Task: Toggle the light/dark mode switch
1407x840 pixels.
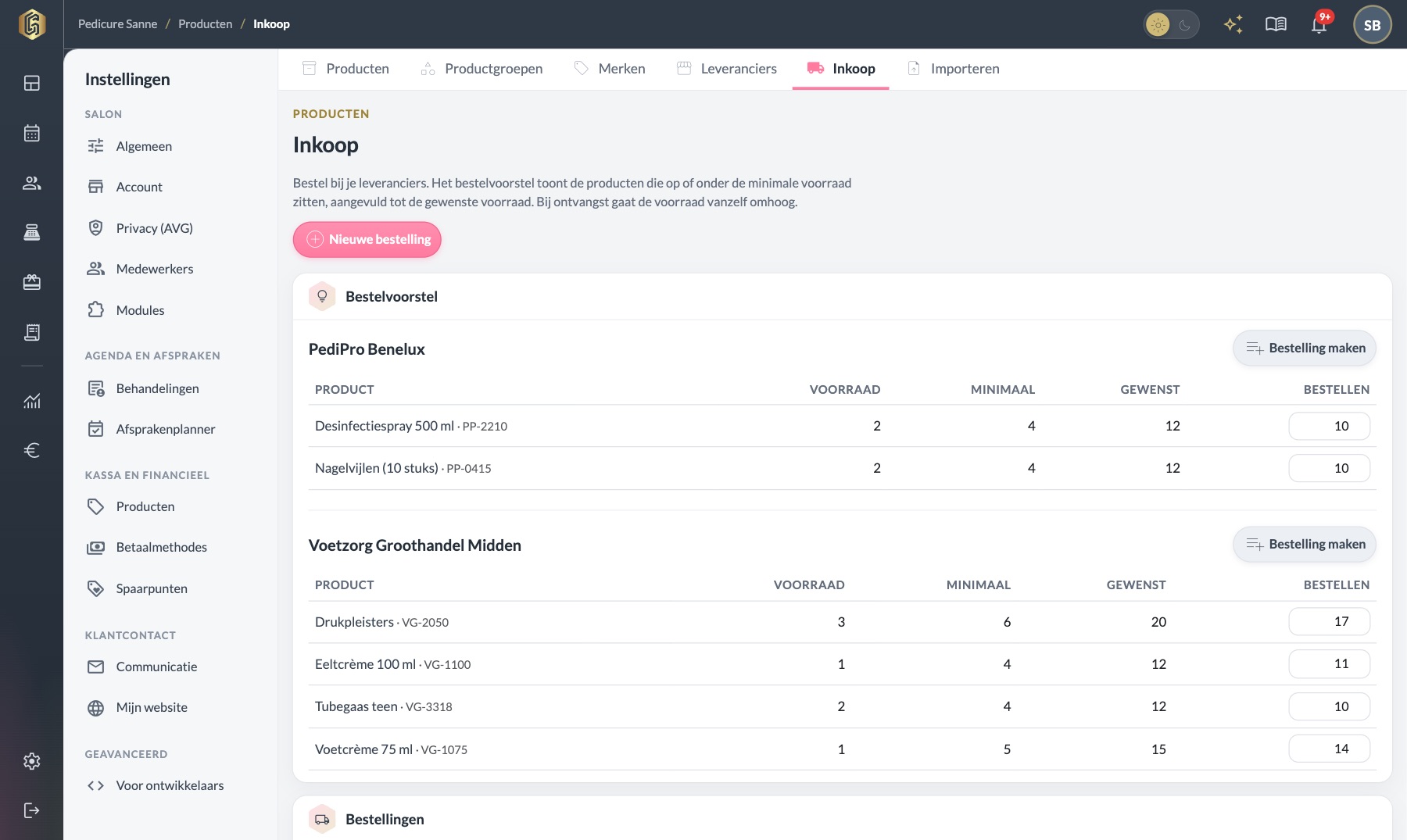Action: pyautogui.click(x=1171, y=25)
